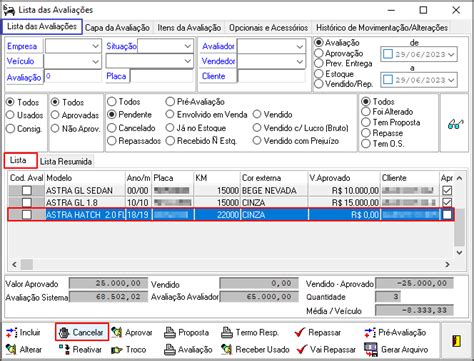The width and height of the screenshot is (474, 361).
Task: Select the ASTRA HATCH 2.0 row
Action: click(x=231, y=215)
